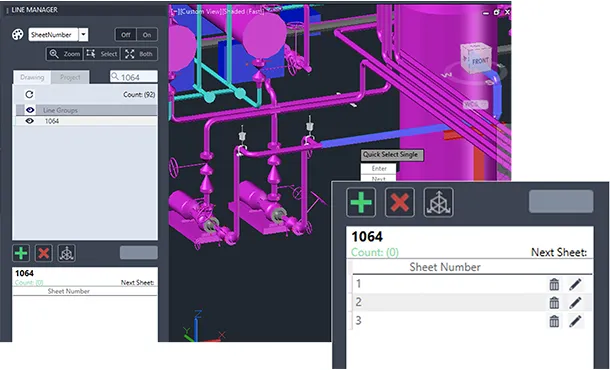Delete sheet number 3 with trash icon
This screenshot has width=610, height=370.
(x=554, y=321)
